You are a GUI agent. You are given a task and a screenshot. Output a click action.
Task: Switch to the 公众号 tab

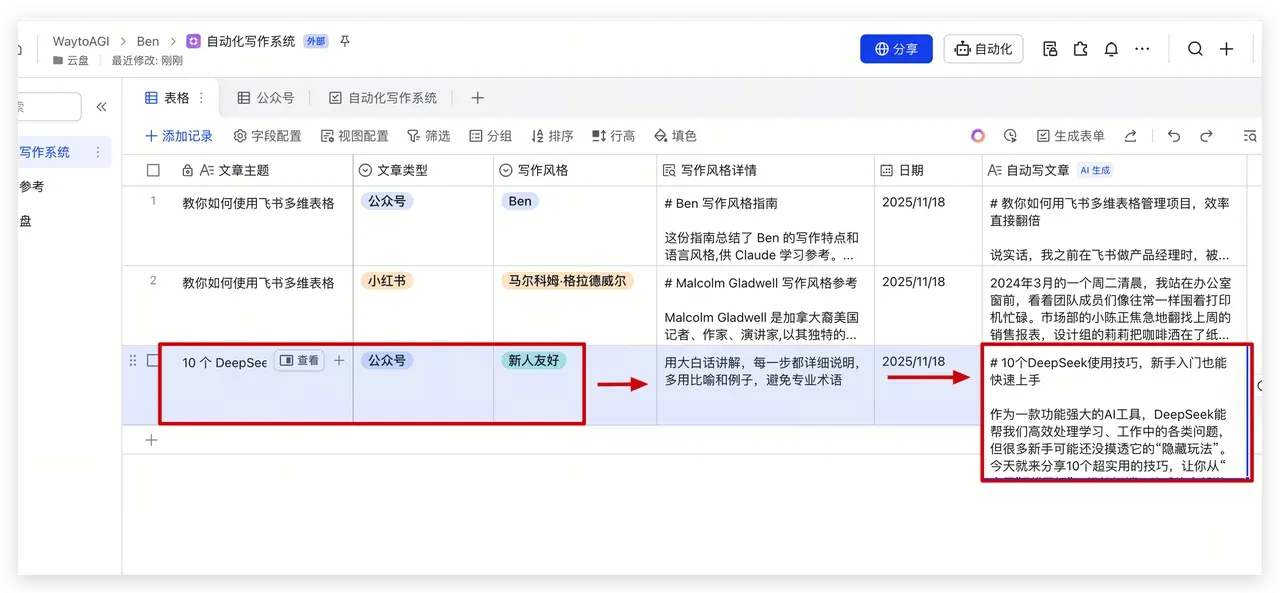coord(266,98)
